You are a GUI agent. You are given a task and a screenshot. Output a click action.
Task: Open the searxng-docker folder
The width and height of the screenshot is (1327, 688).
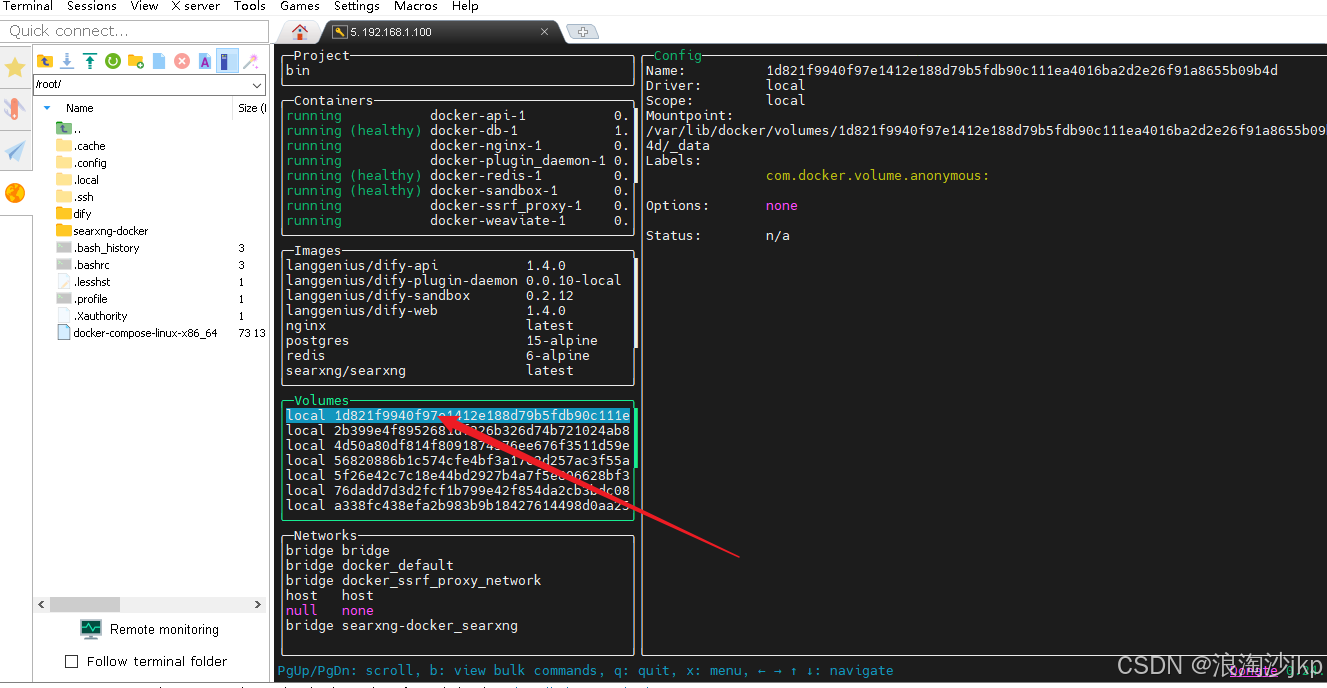click(x=102, y=231)
